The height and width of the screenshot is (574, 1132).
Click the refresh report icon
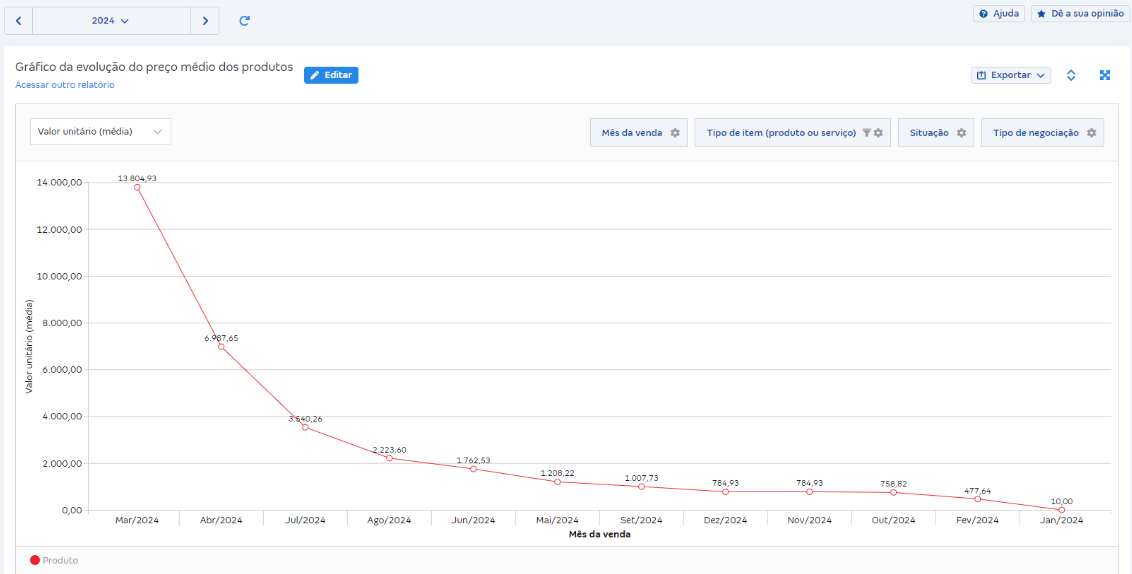coord(244,20)
